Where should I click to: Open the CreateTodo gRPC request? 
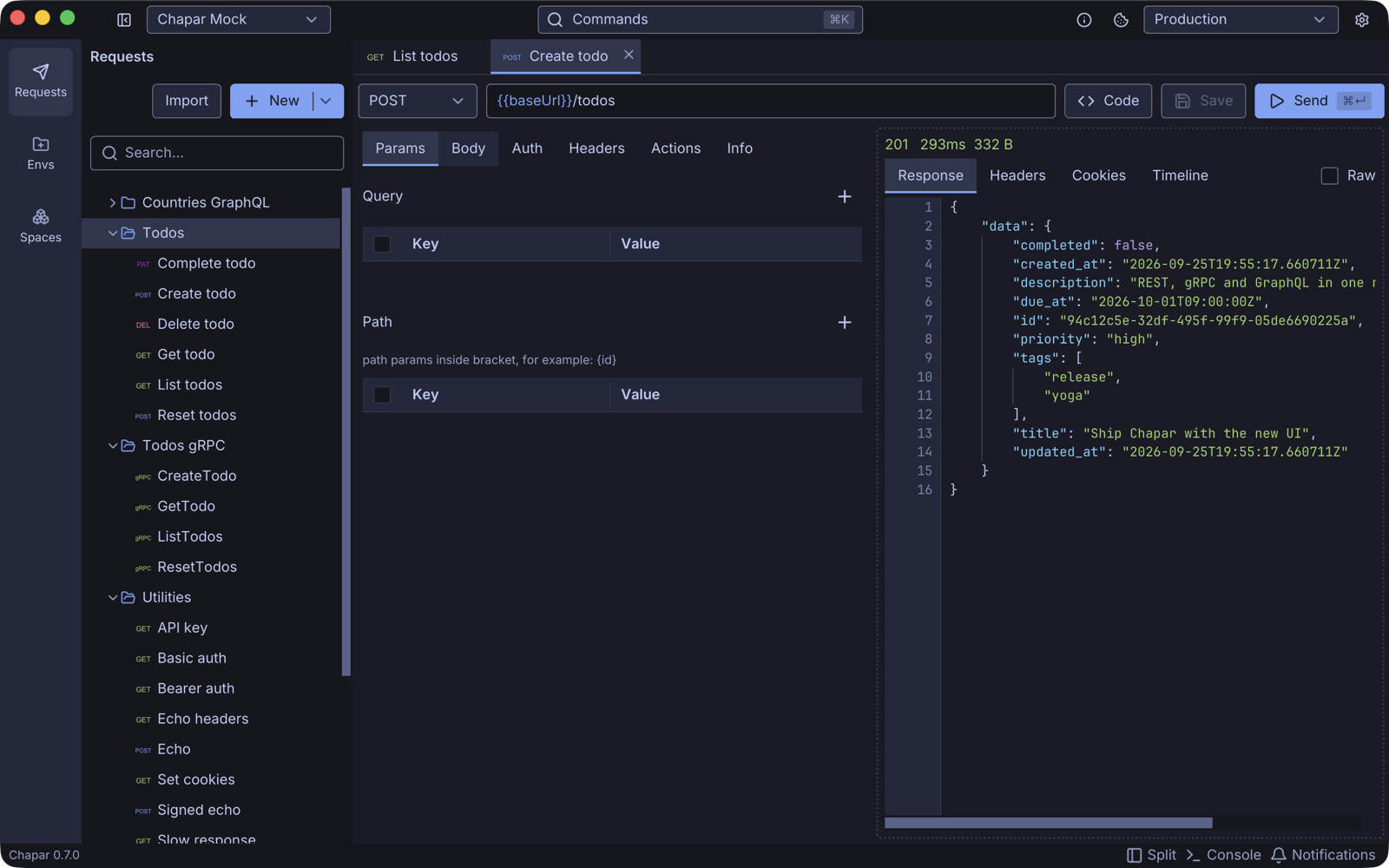tap(212, 476)
